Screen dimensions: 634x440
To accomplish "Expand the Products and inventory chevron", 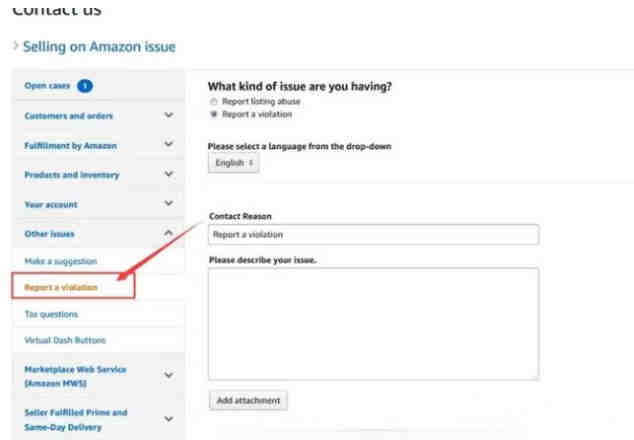I will point(169,174).
